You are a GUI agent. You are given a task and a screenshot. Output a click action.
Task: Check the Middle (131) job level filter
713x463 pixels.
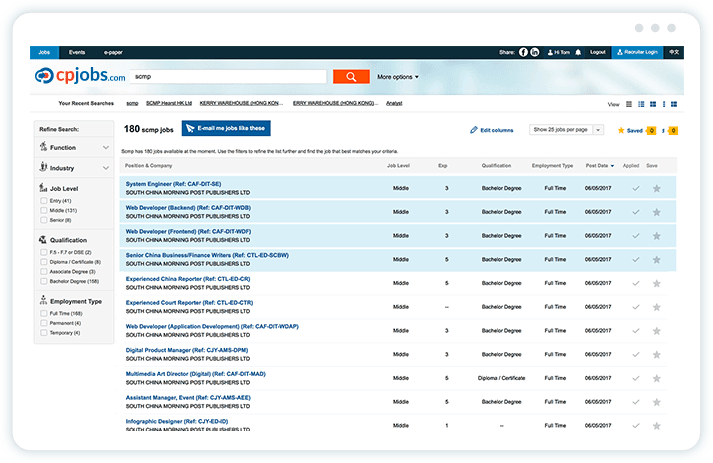[x=44, y=210]
